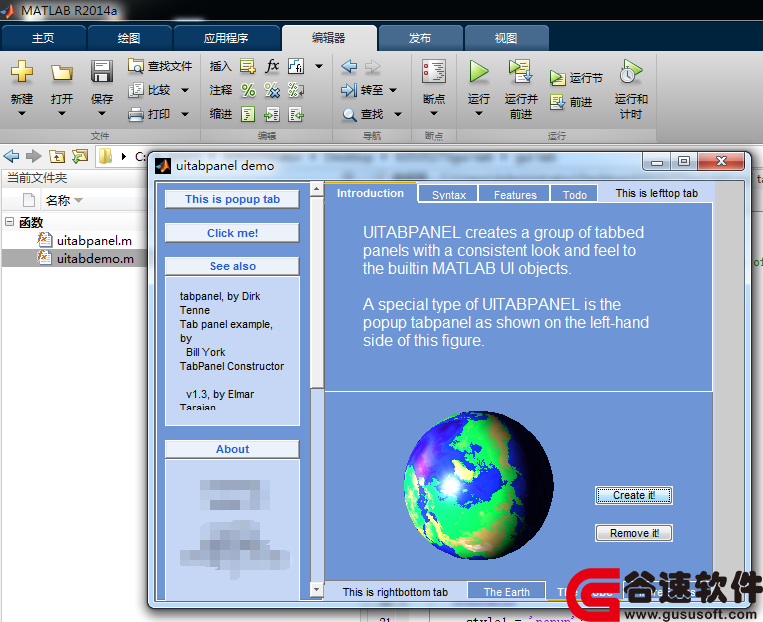This screenshot has height=622, width=763.
Task: Click Run and Time (运行和计时) icon
Action: pos(631,72)
